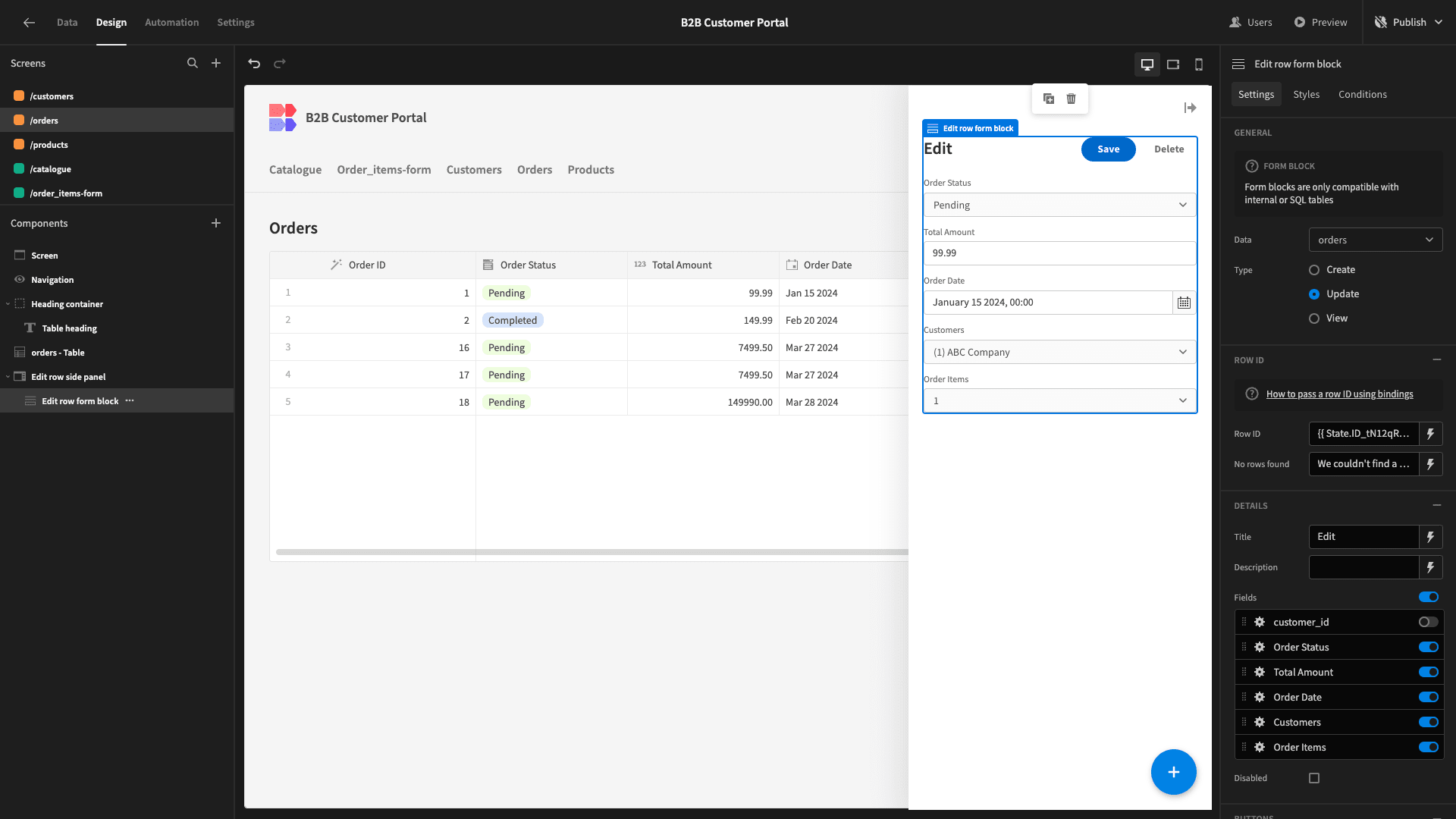1456x819 pixels.
Task: Add a new screen with plus icon
Action: coord(216,64)
